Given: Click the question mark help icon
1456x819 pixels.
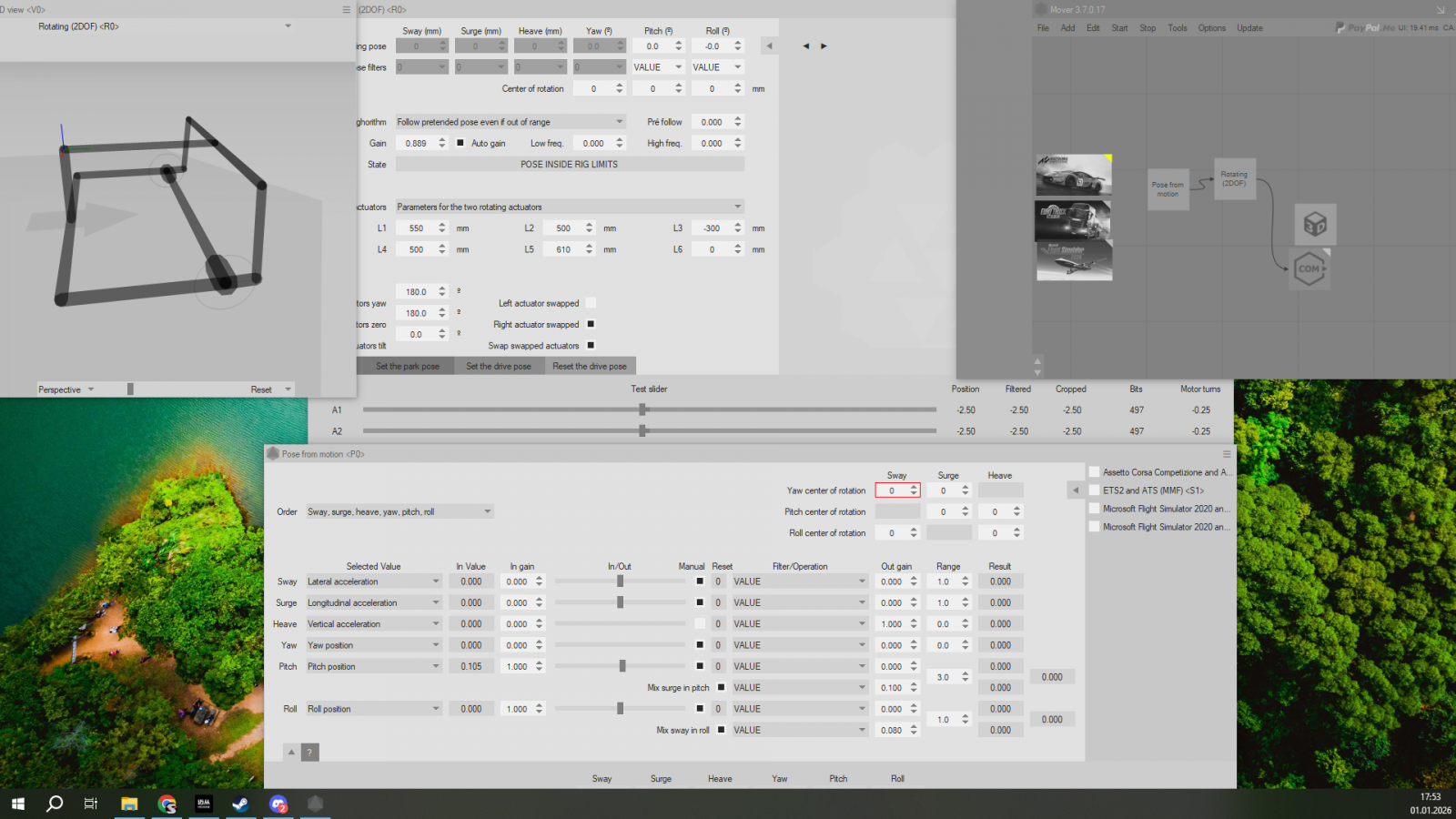Looking at the screenshot, I should (309, 753).
